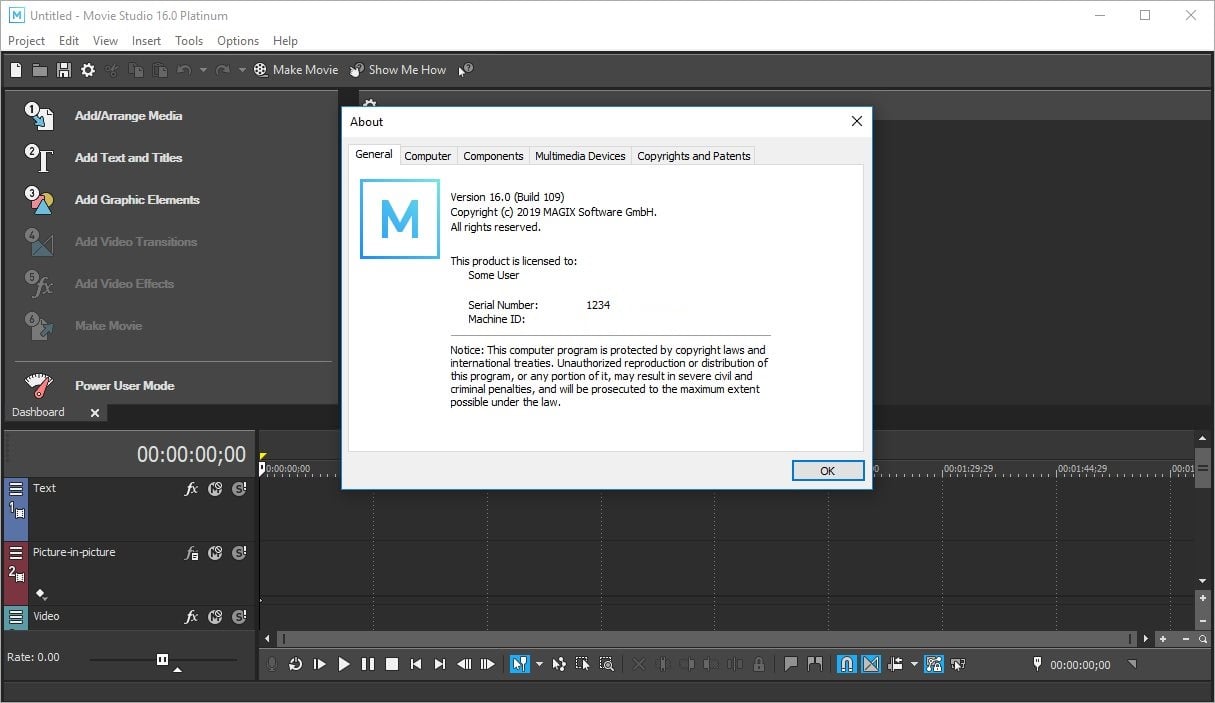Open the Project menu

[26, 41]
